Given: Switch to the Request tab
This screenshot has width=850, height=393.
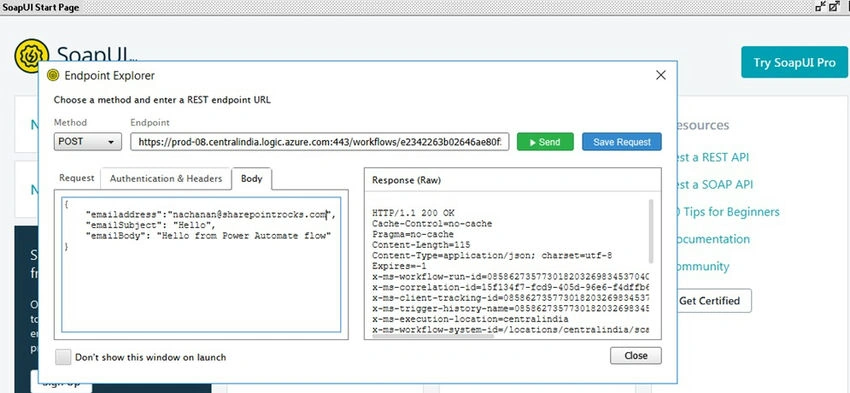Looking at the screenshot, I should tap(76, 178).
